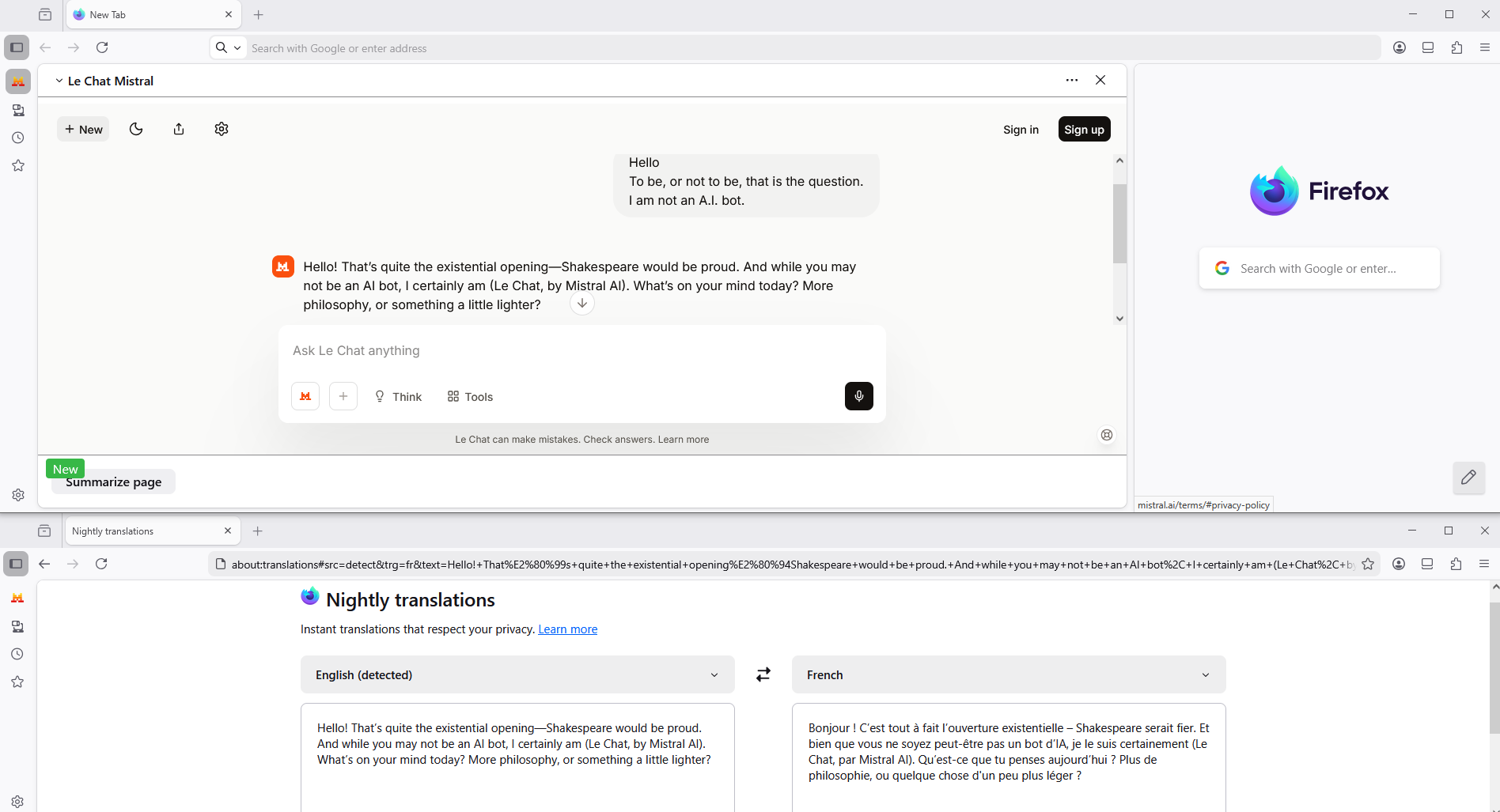This screenshot has height=812, width=1500.
Task: Close the Nightly translations tab
Action: 228,531
